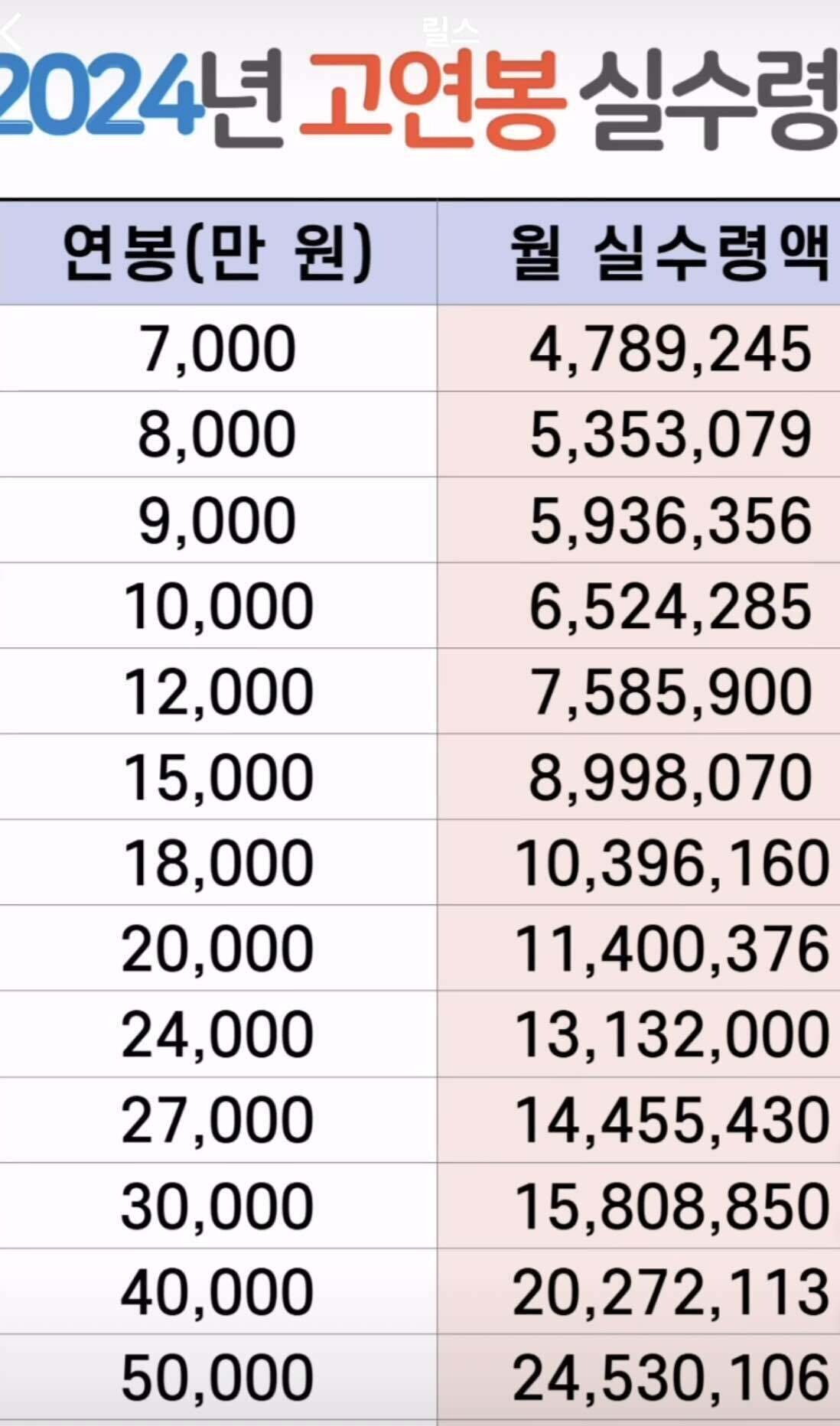Click the 13,132,000 amount cell
The height and width of the screenshot is (1426, 840).
pyautogui.click(x=639, y=1034)
